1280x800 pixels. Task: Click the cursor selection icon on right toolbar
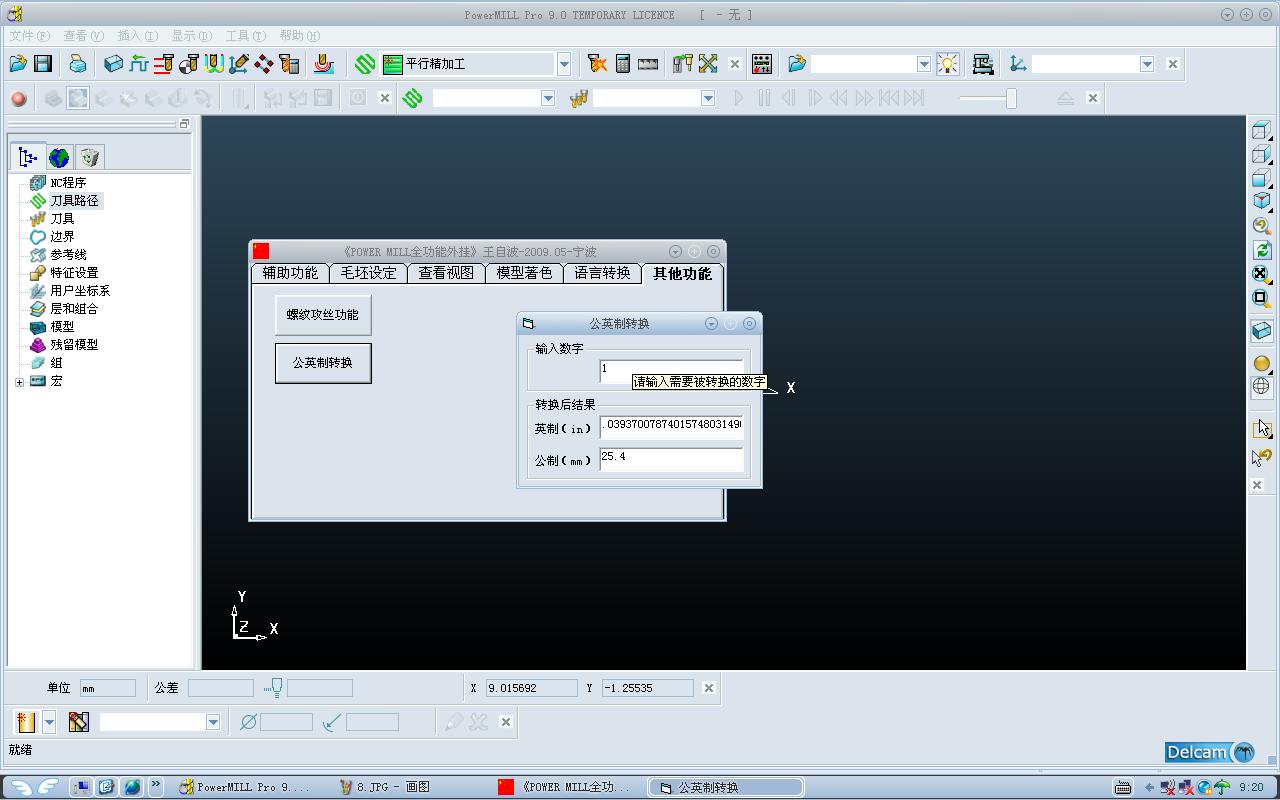1261,428
